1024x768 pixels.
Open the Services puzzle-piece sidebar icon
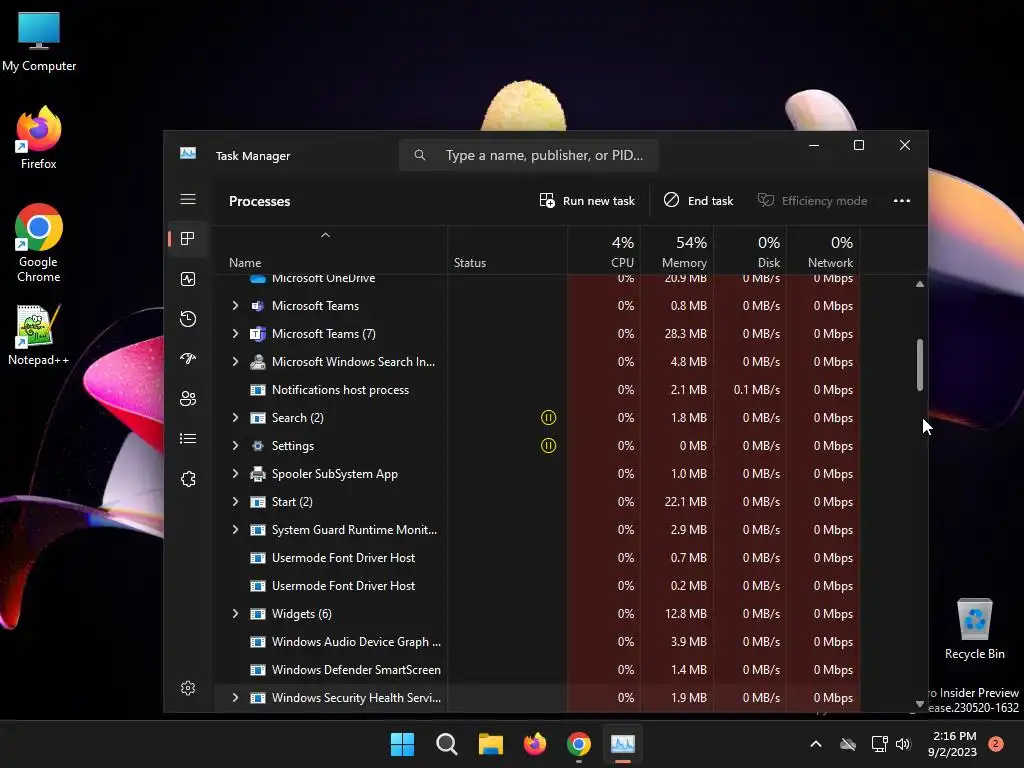click(x=188, y=479)
